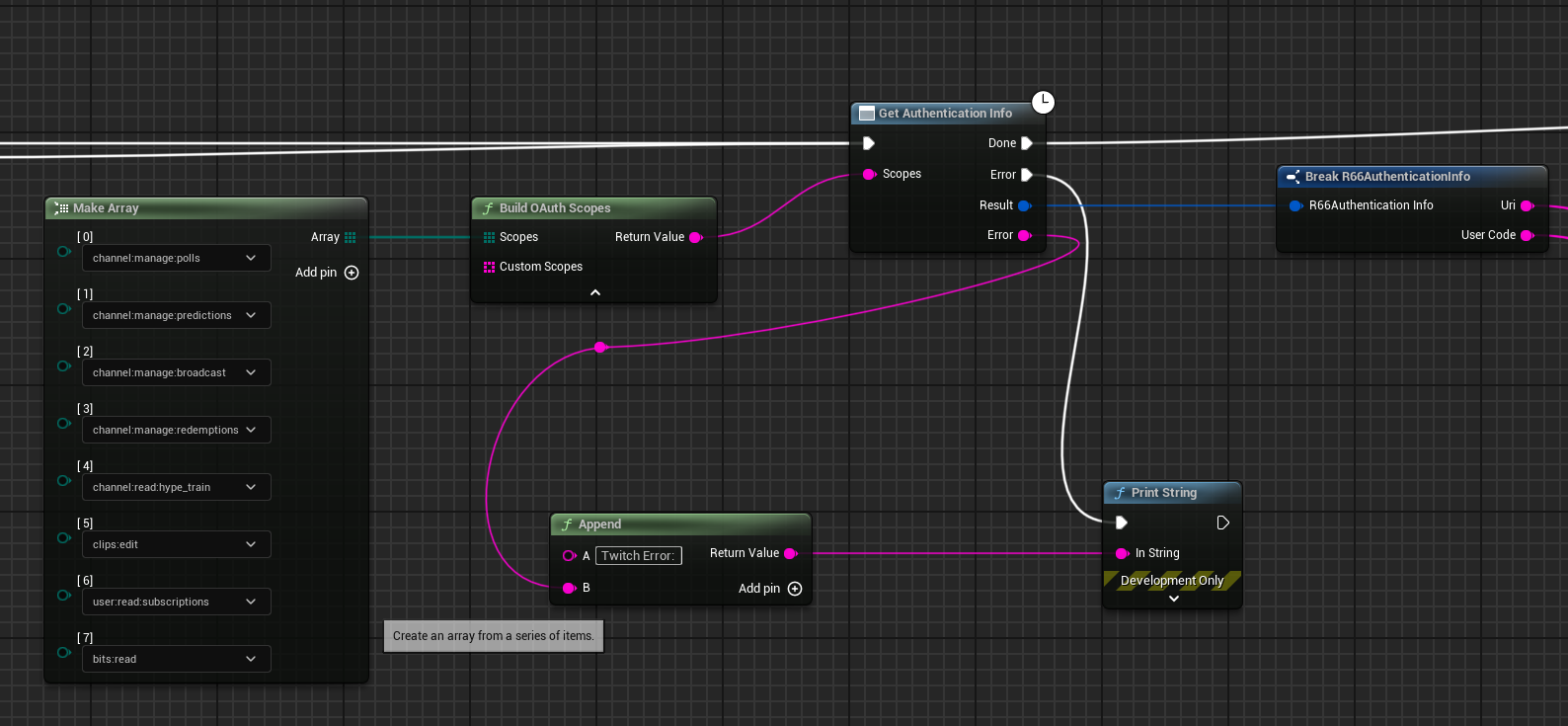Click the Make Array input pin at index 2

pyautogui.click(x=64, y=366)
